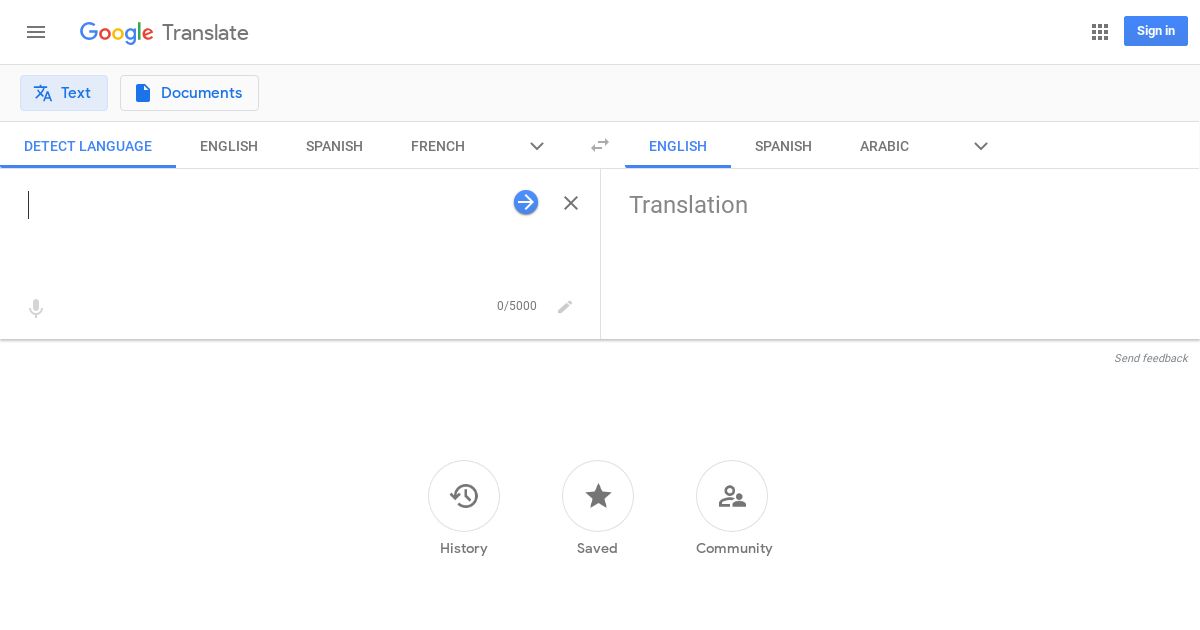Choose Spanish as source language
The height and width of the screenshot is (630, 1200).
334,146
